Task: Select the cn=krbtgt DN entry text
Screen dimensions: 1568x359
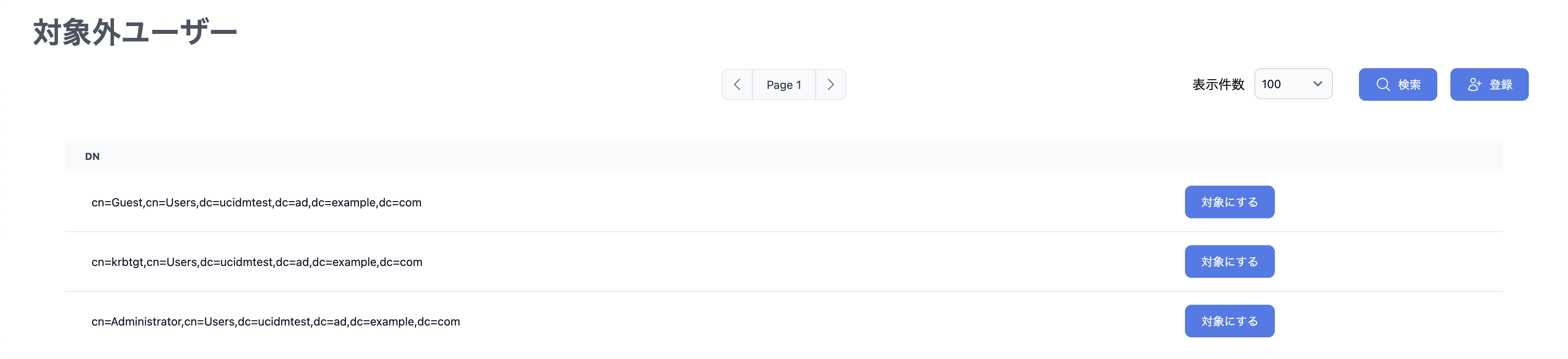Action: (x=257, y=262)
